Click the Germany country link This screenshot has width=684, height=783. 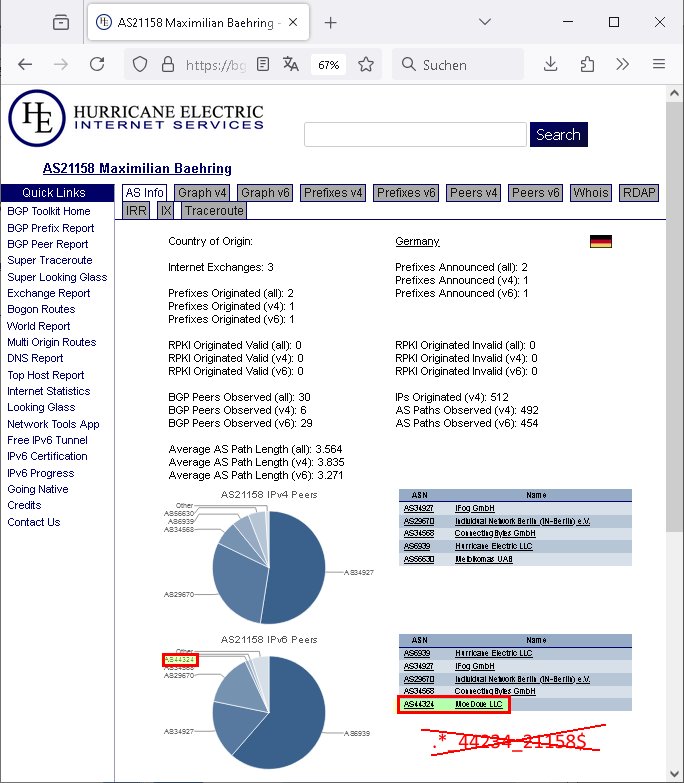[x=417, y=242]
